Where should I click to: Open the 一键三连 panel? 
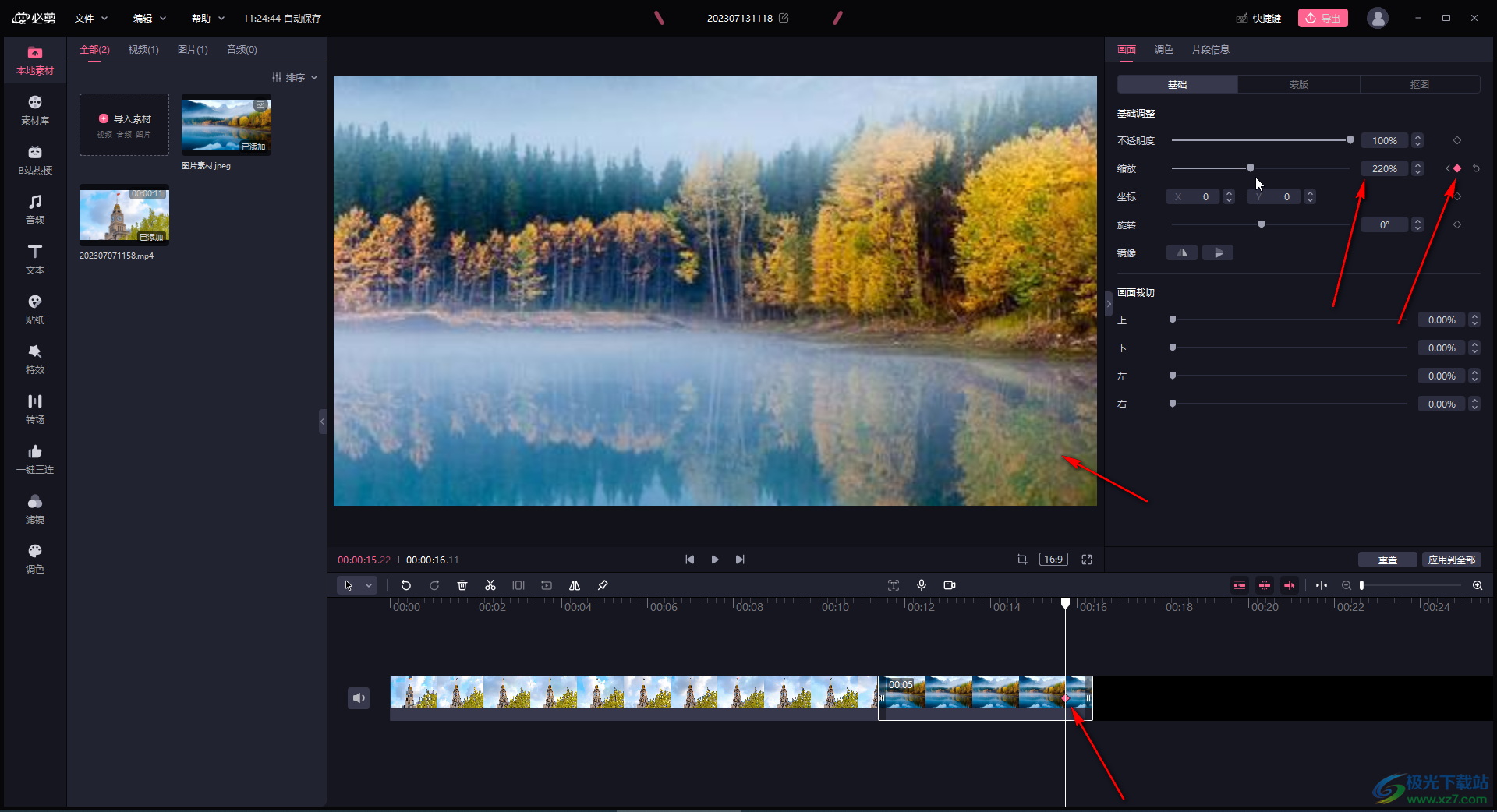click(35, 459)
